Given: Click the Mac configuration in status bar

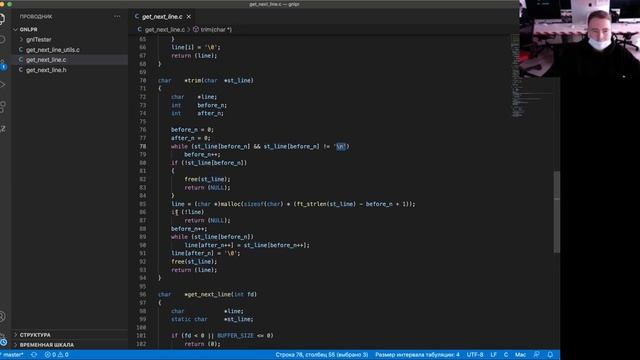Looking at the screenshot, I should (x=520, y=355).
